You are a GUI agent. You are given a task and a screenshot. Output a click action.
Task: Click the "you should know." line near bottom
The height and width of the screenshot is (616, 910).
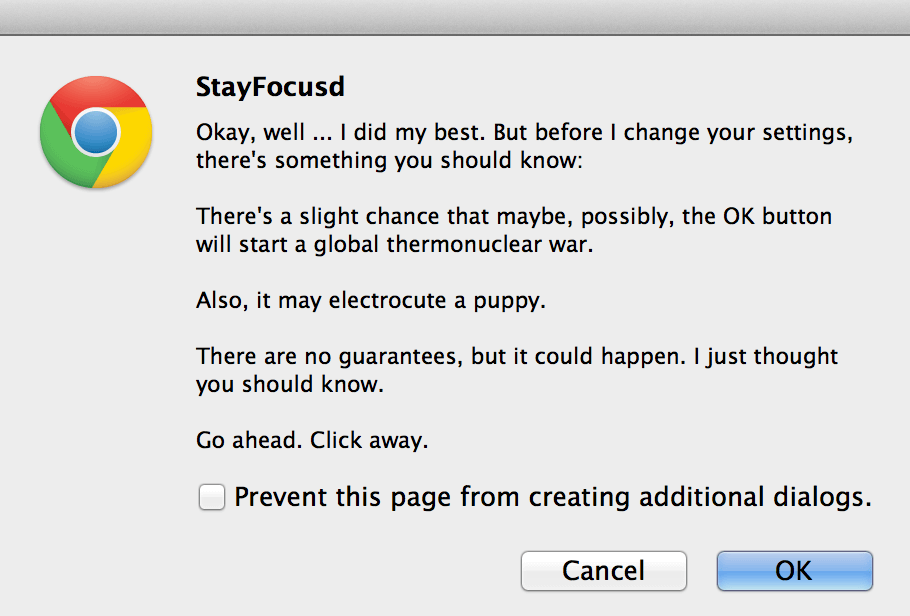(x=290, y=384)
